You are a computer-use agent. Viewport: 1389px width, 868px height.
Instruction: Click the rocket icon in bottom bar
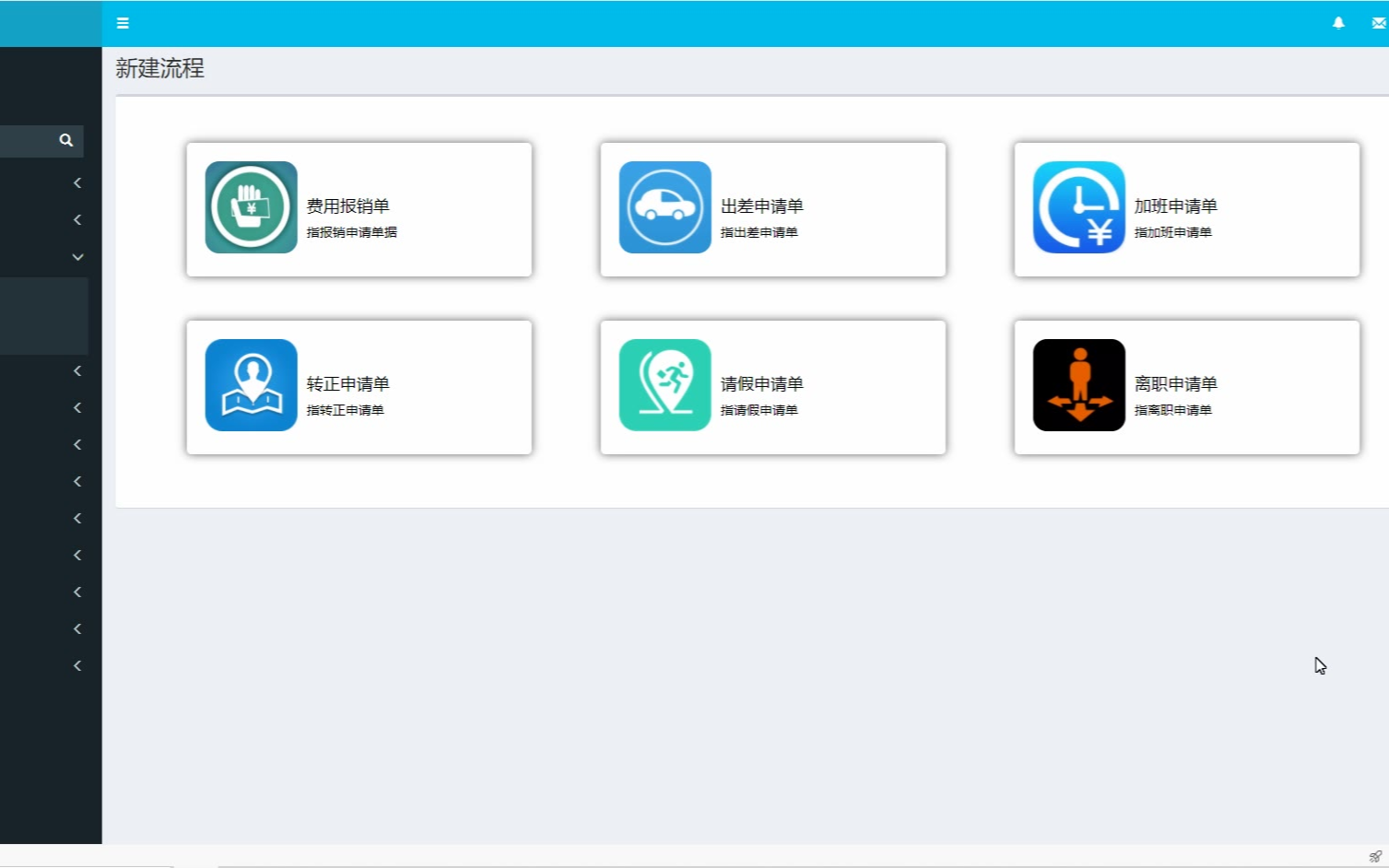coord(1374,856)
